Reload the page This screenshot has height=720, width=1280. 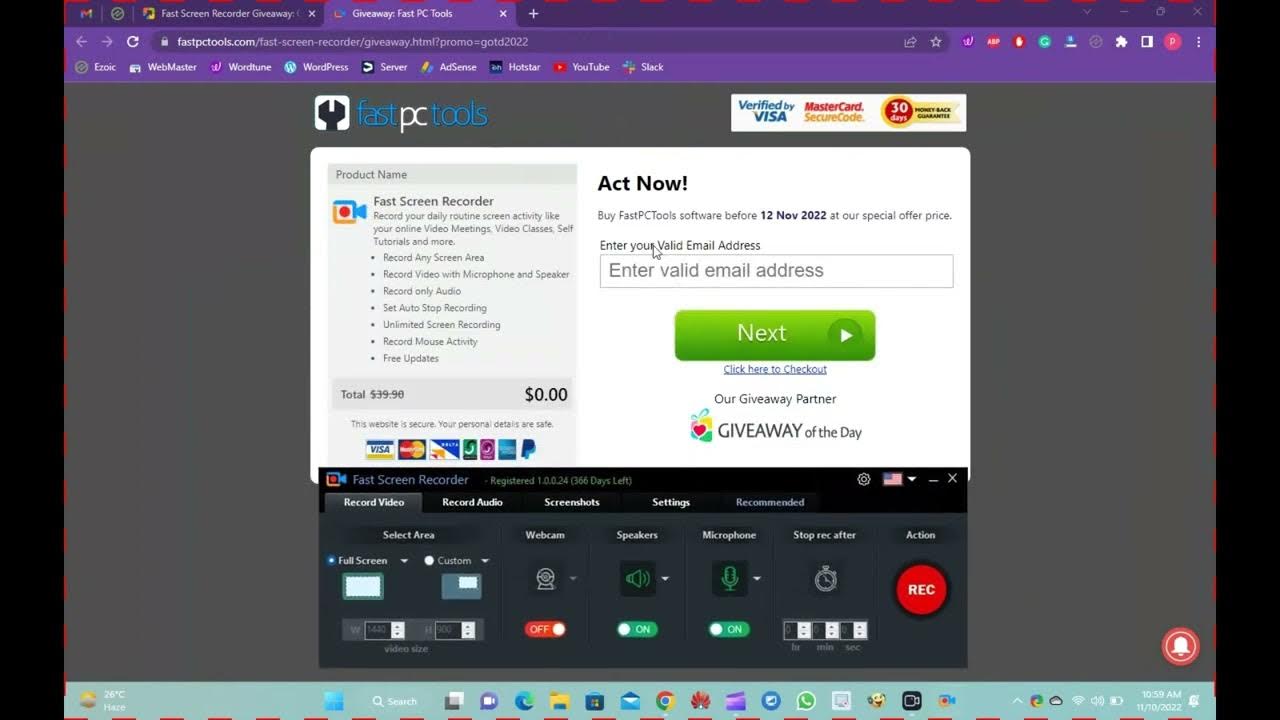(x=132, y=42)
